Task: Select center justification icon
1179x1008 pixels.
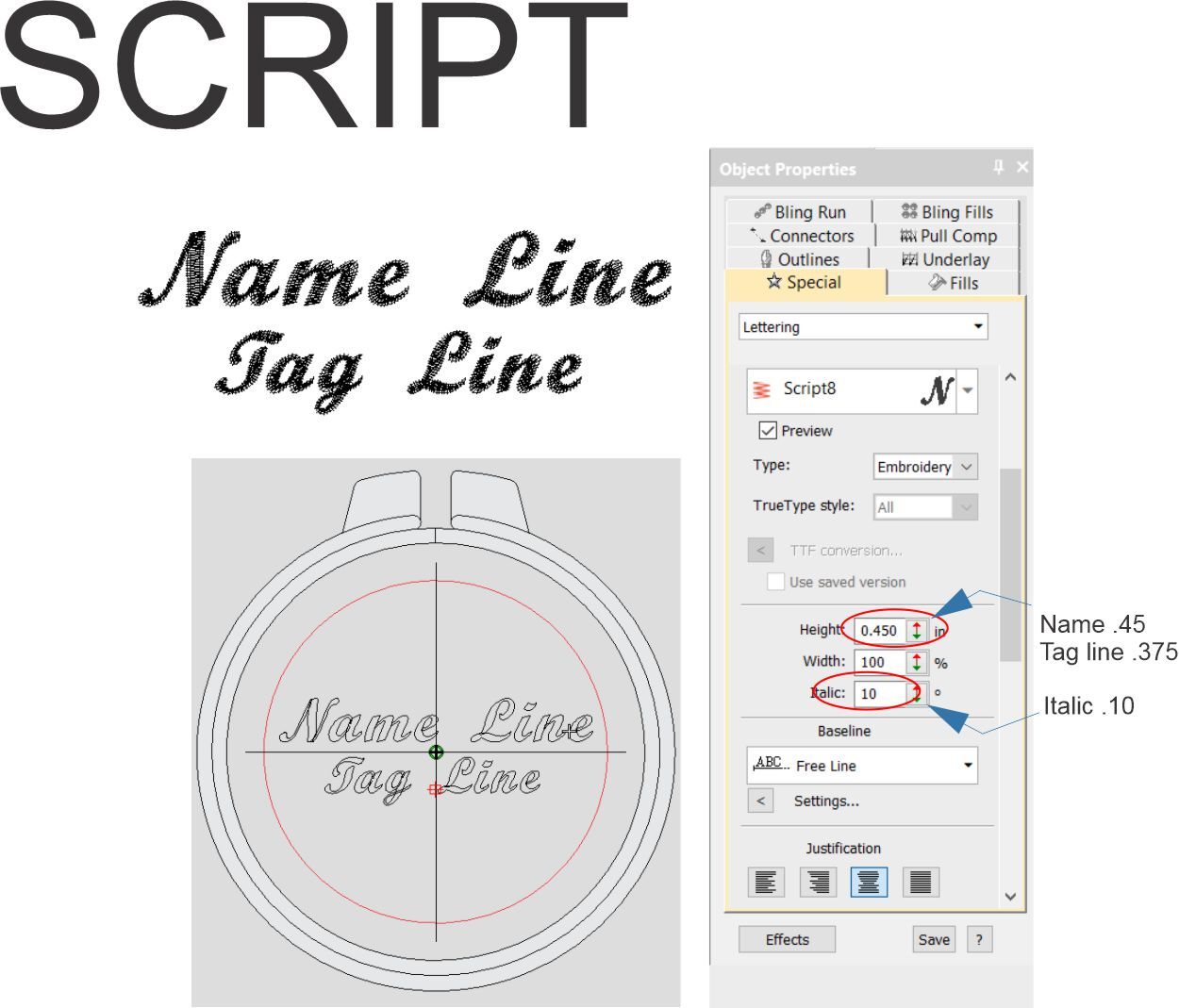Action: tap(869, 883)
